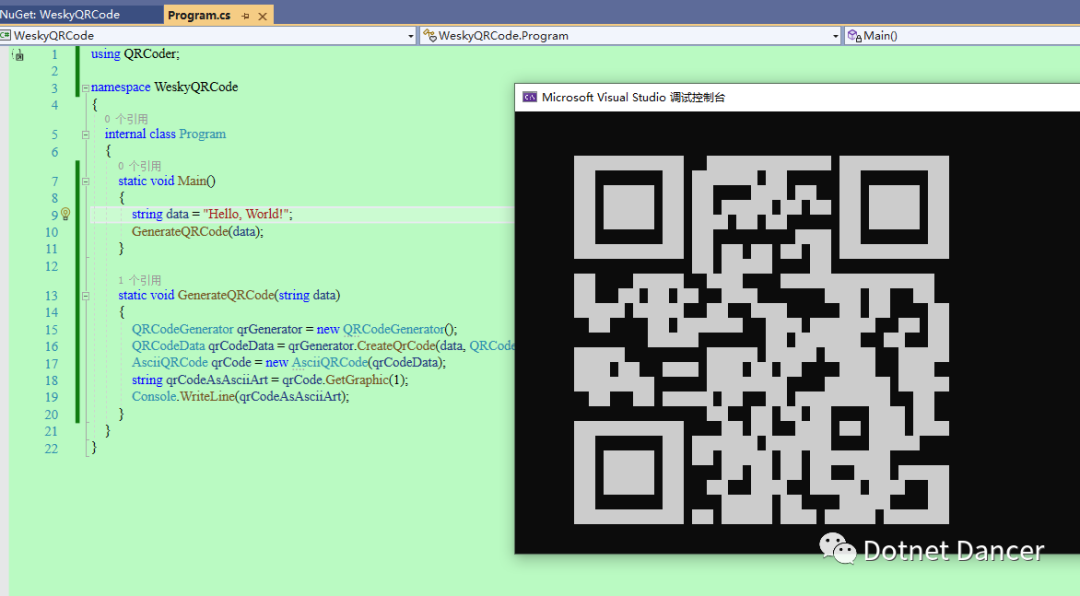Close the Program.cs tab

pyautogui.click(x=262, y=16)
